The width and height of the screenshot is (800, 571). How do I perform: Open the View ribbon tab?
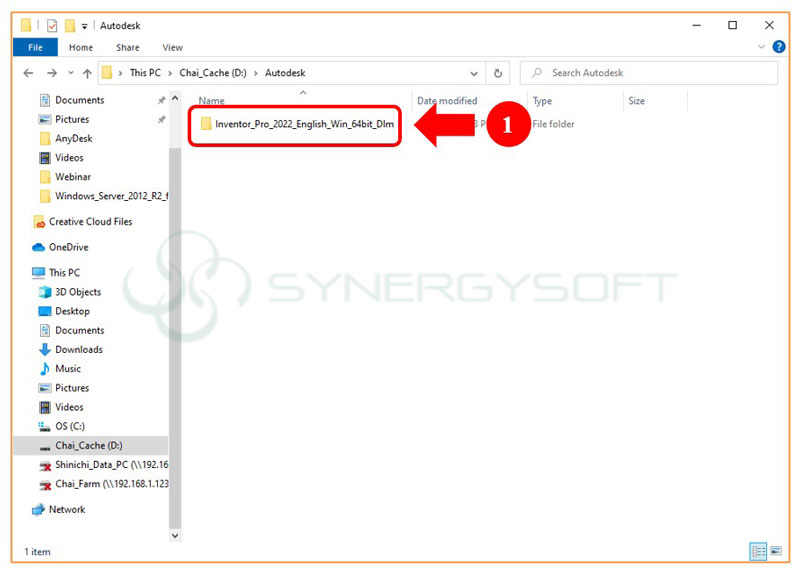[172, 47]
